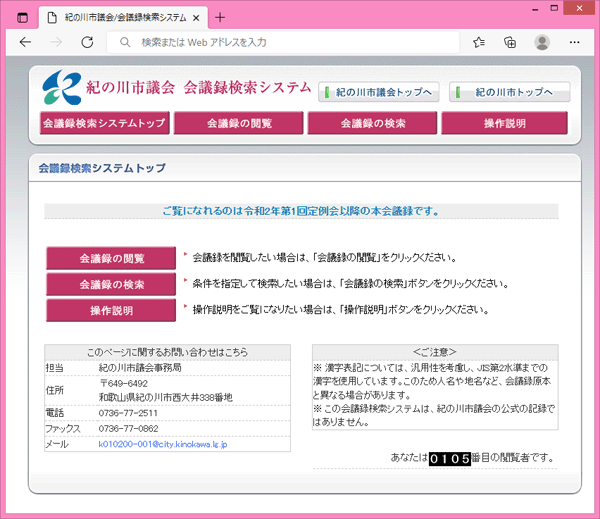
Task: Open the favorites star icon
Action: coord(479,42)
